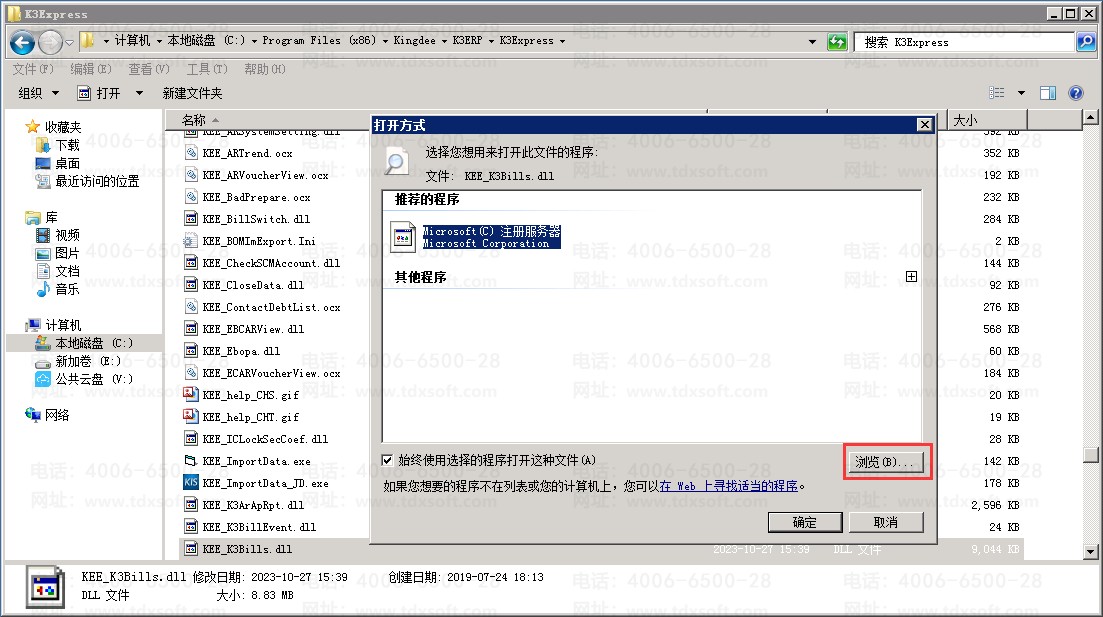Click the 公共云盘 (V:) drive icon
Image resolution: width=1103 pixels, height=617 pixels.
(x=44, y=379)
